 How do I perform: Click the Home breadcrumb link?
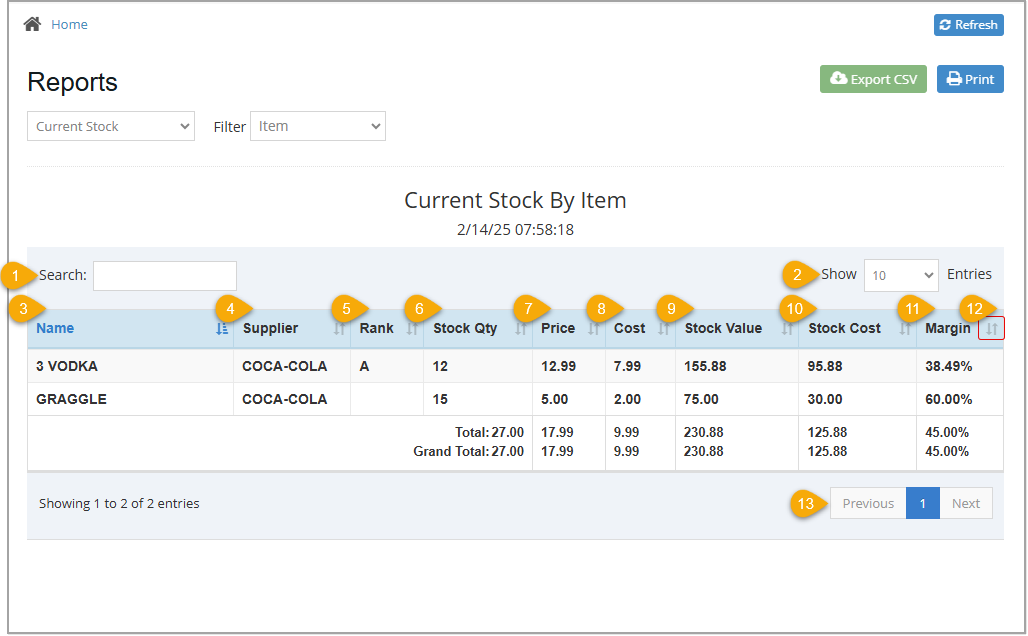point(69,24)
